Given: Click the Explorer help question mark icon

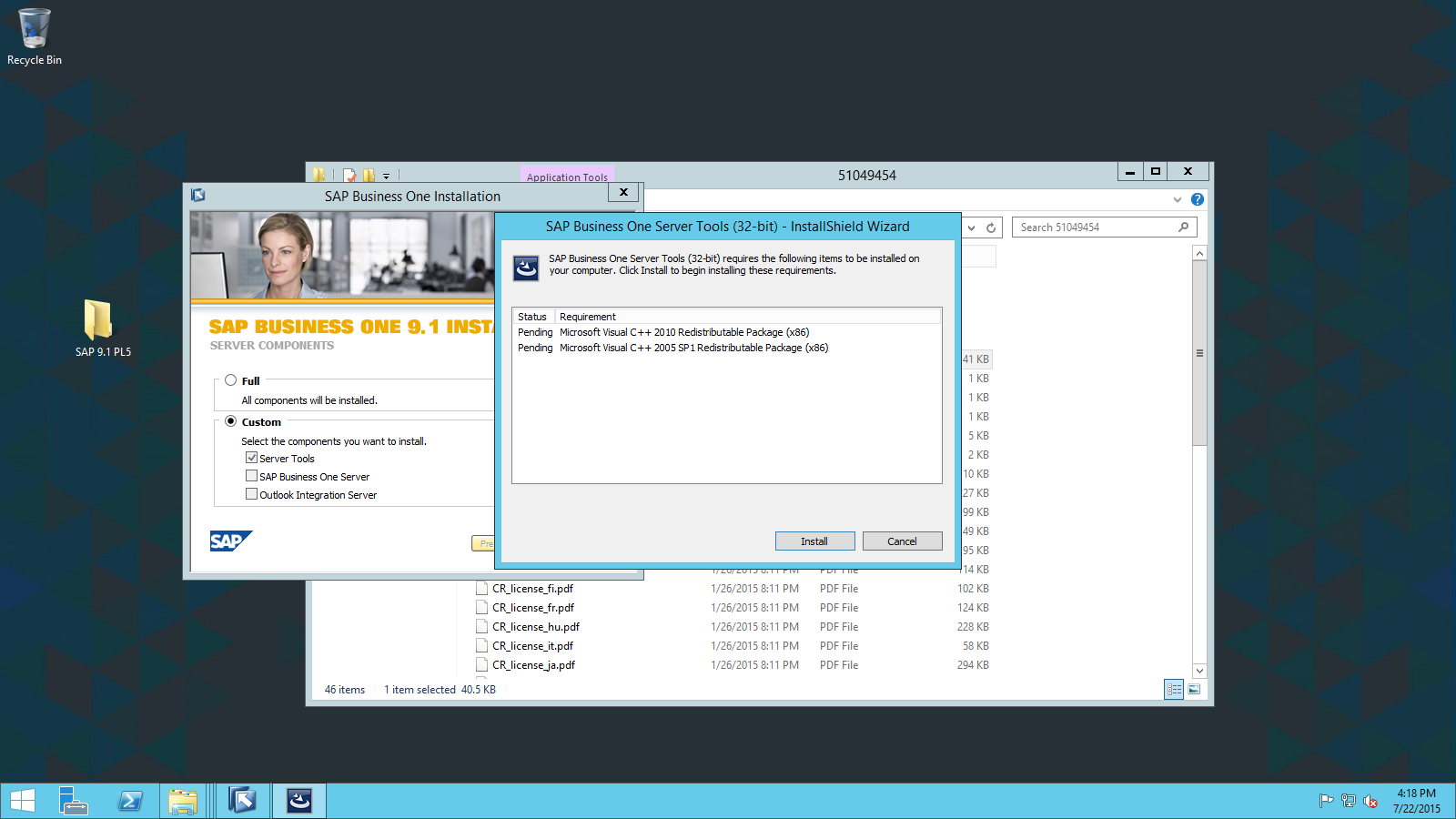Looking at the screenshot, I should 1198,199.
